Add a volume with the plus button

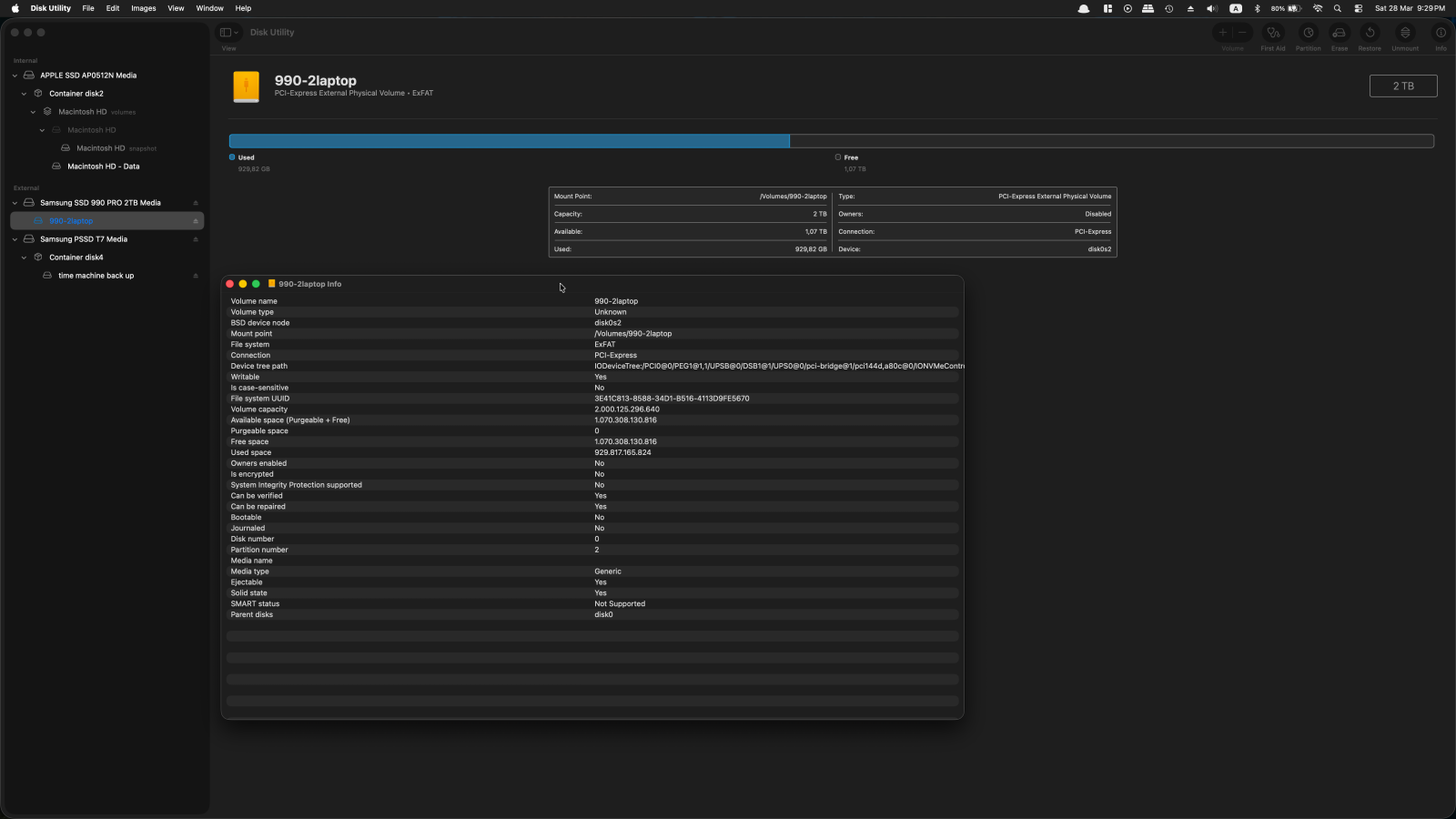pyautogui.click(x=1223, y=33)
